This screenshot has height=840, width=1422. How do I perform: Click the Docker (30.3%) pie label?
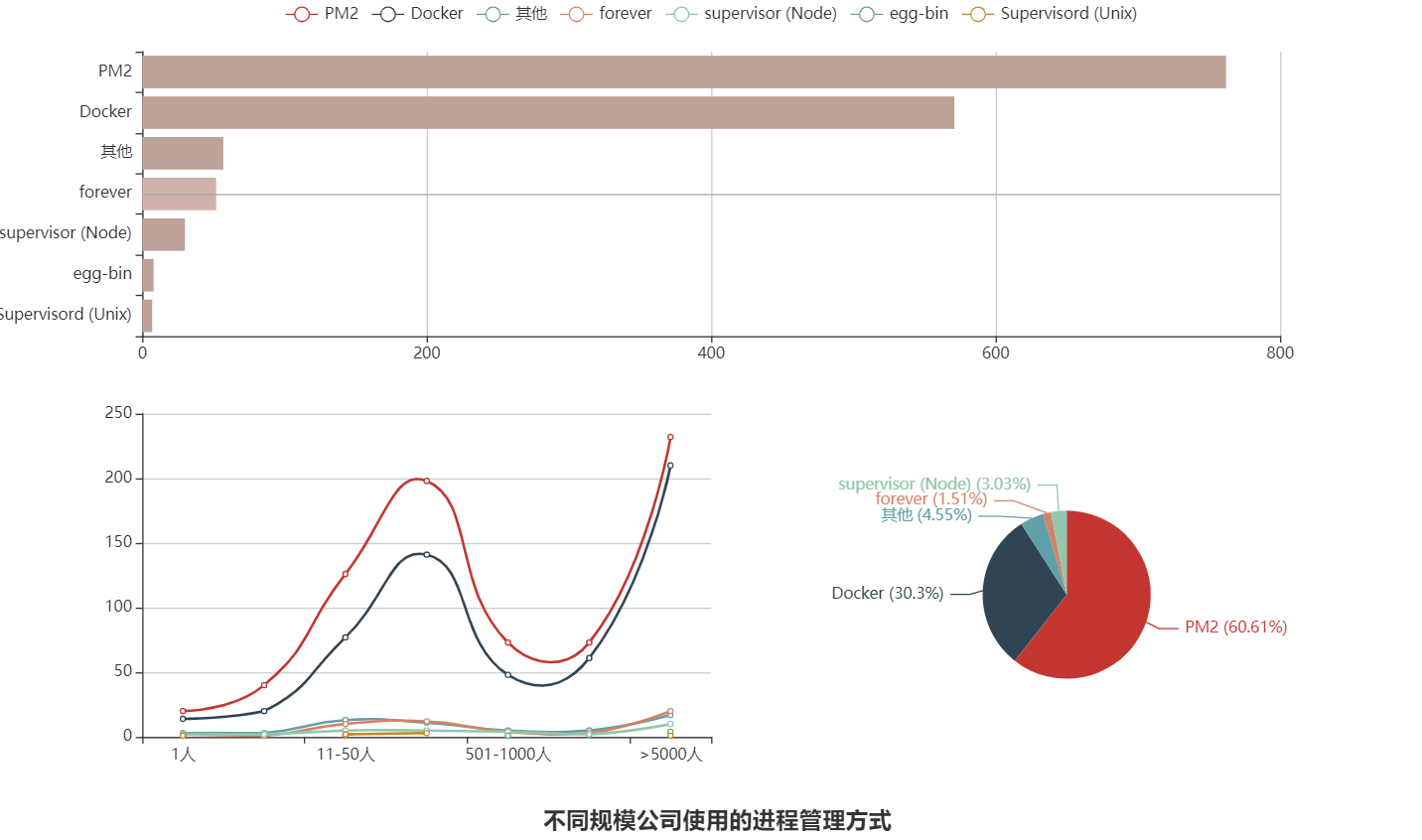click(x=888, y=594)
